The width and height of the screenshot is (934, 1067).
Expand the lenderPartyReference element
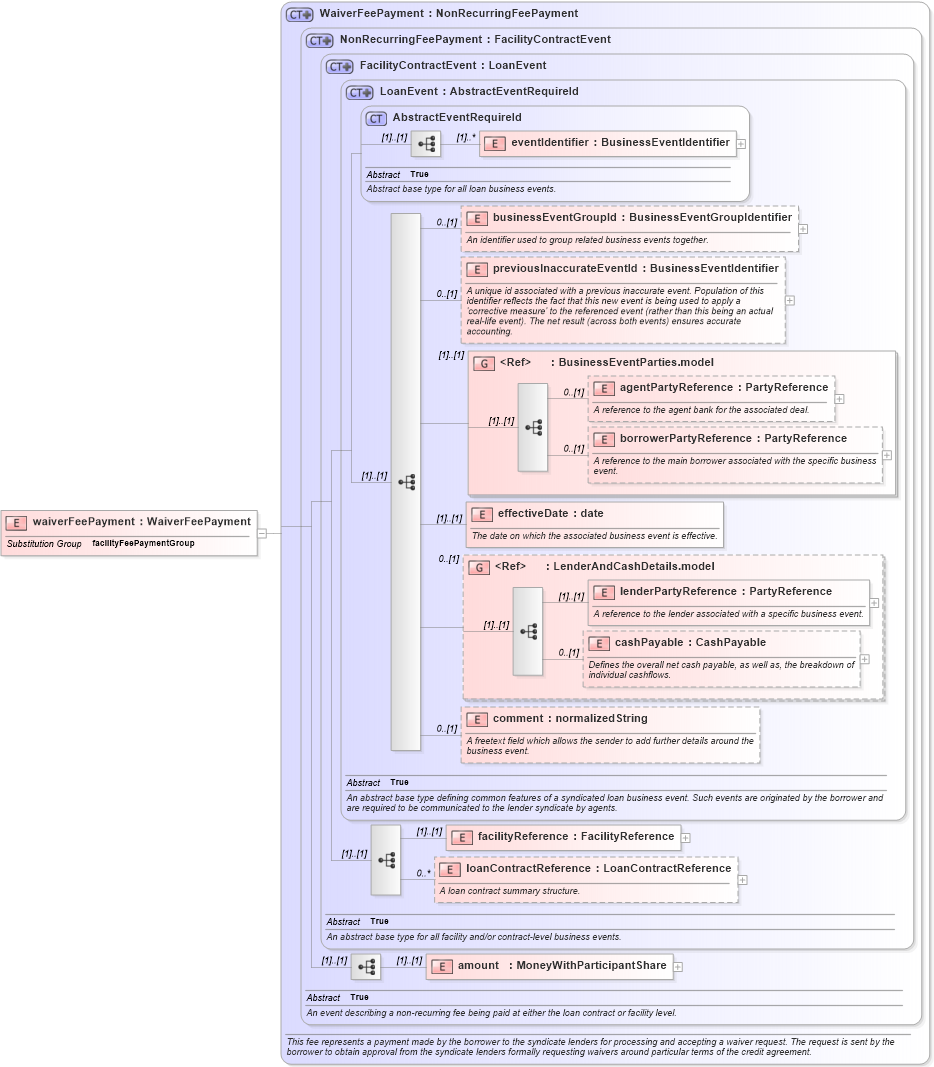[x=873, y=602]
